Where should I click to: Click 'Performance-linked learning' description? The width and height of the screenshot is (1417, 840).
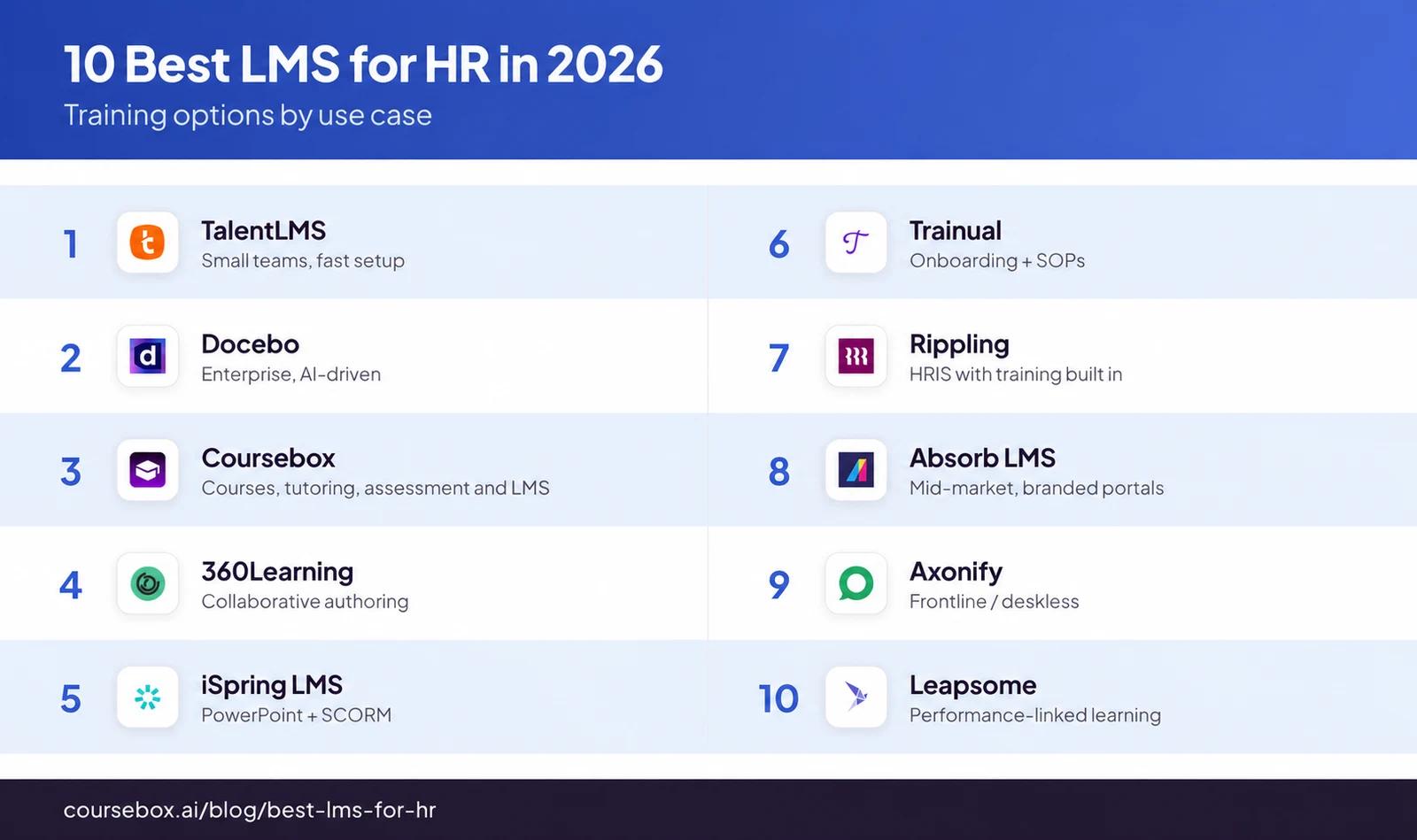[x=1035, y=715]
